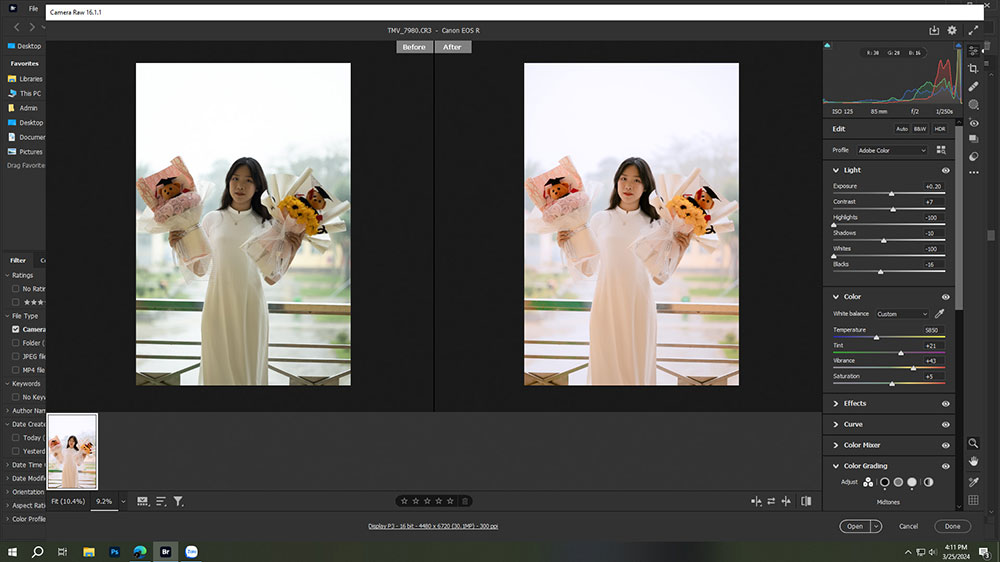
Task: Convert image with B&W button
Action: click(920, 129)
